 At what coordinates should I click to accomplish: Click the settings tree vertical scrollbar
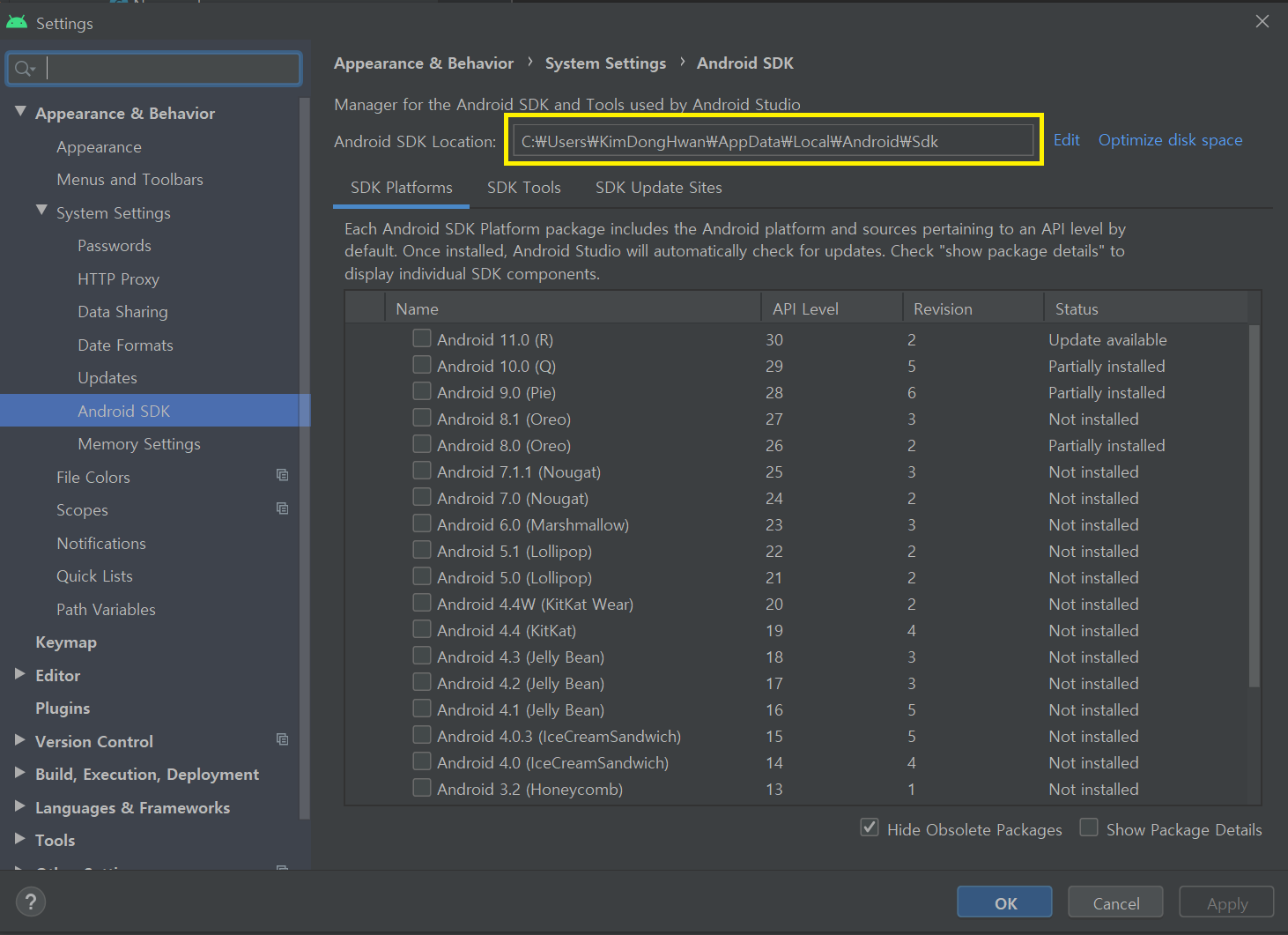coord(305,458)
